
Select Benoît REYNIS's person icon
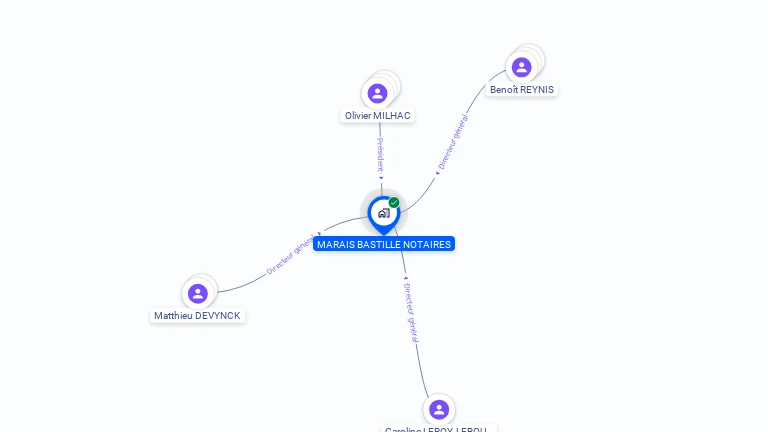[x=522, y=67]
